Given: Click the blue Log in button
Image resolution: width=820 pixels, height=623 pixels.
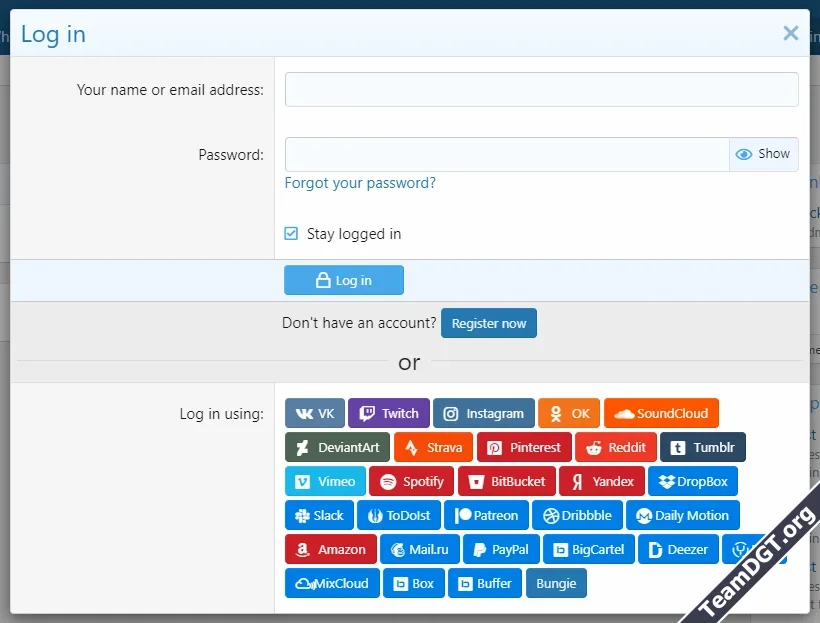Looking at the screenshot, I should pyautogui.click(x=343, y=280).
